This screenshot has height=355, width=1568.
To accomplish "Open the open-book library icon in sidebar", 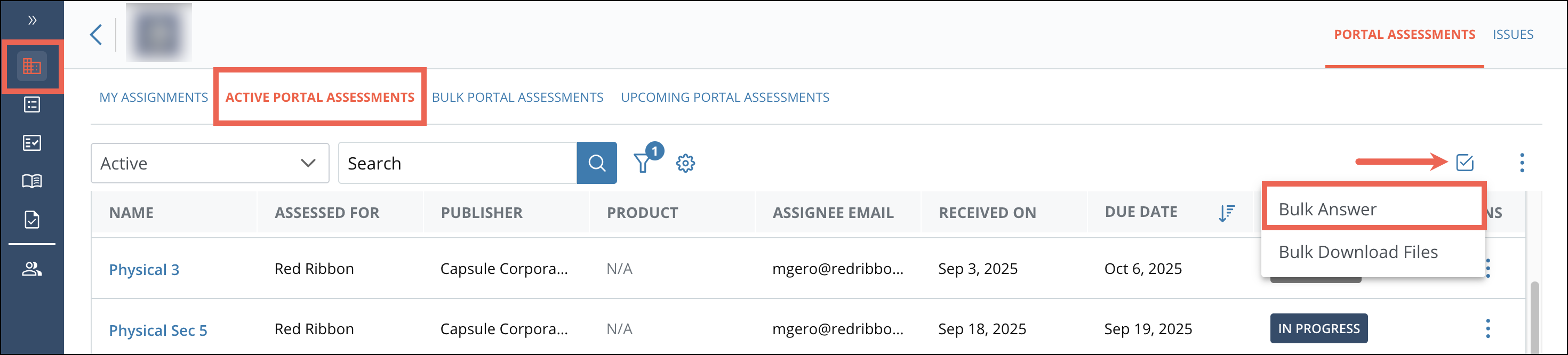I will pos(31,181).
